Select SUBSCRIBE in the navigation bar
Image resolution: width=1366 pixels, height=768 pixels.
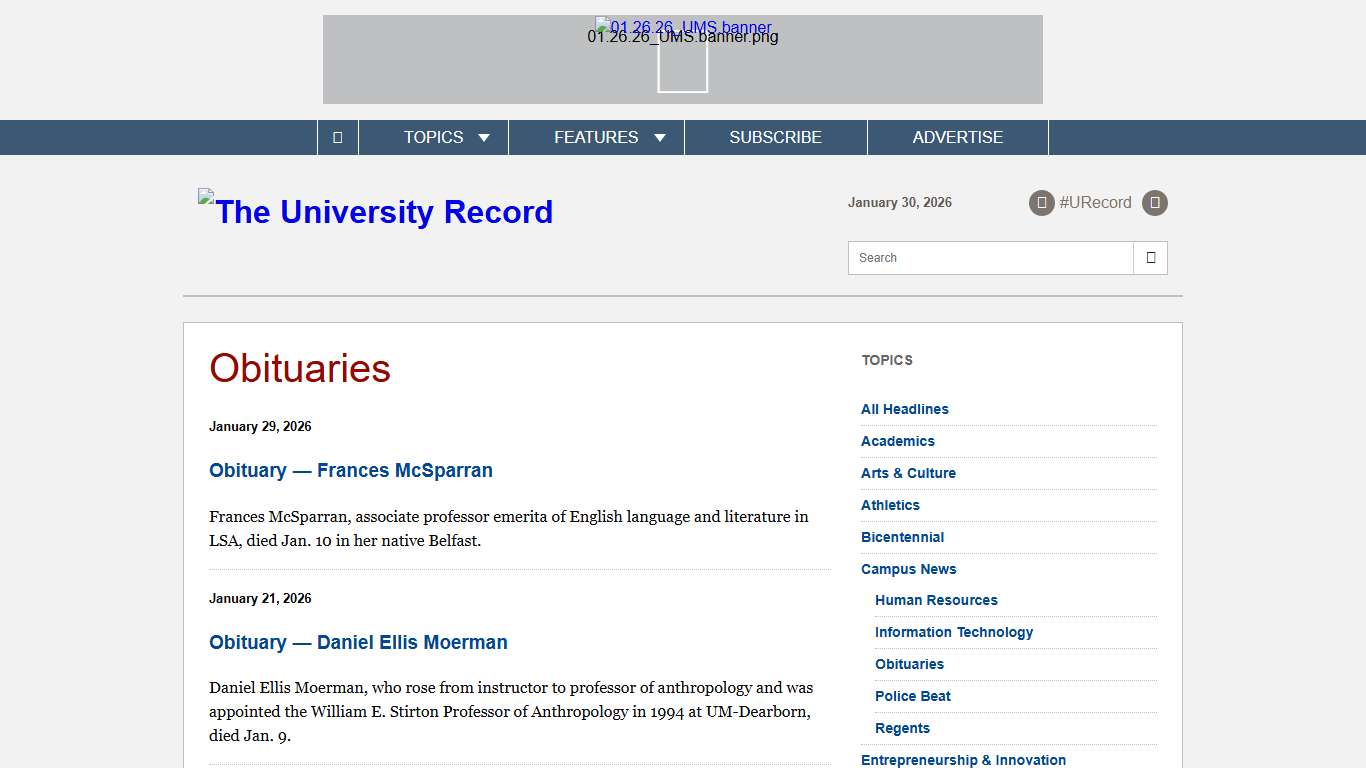[x=775, y=137]
